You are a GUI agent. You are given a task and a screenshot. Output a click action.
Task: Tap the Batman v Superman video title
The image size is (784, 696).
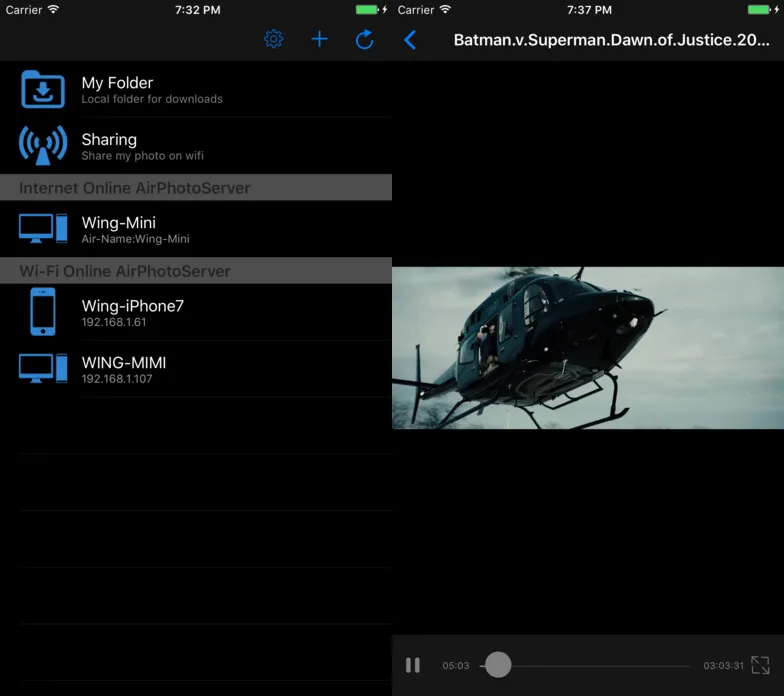pos(612,40)
